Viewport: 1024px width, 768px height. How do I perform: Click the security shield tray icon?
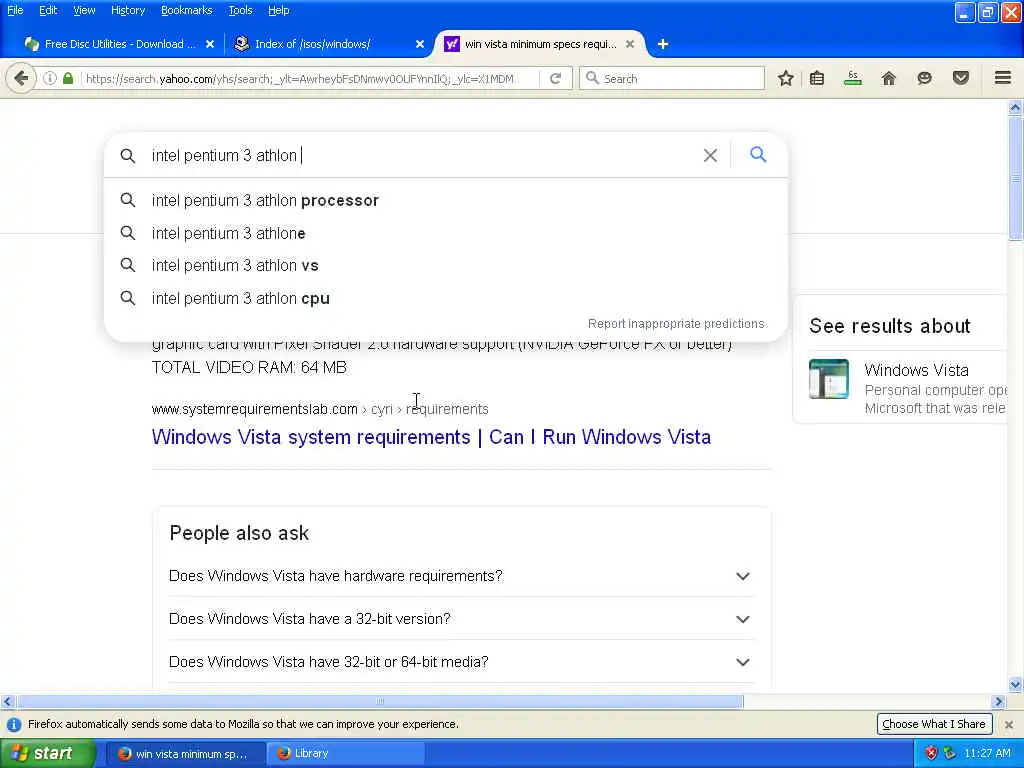click(x=931, y=753)
